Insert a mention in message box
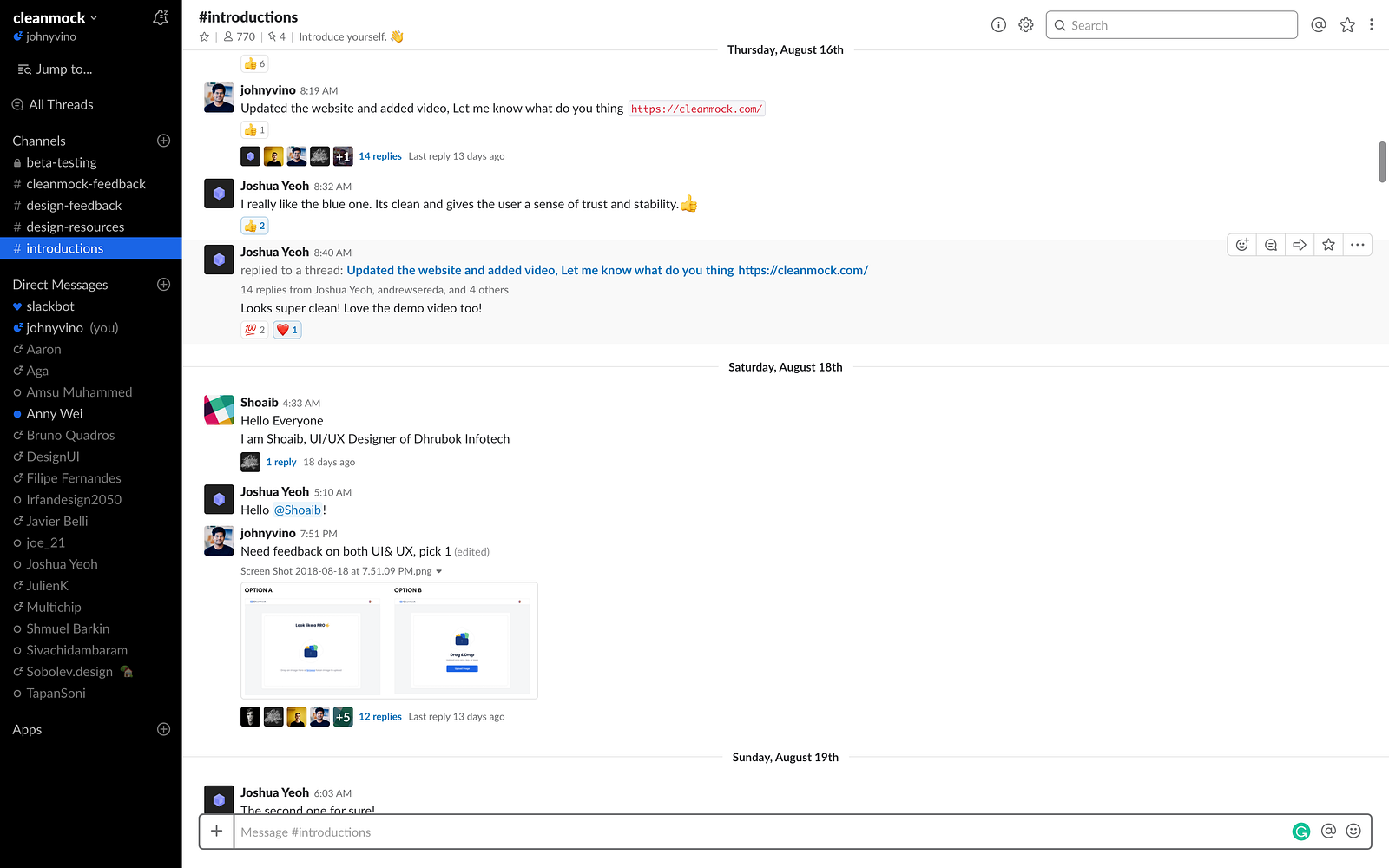Image resolution: width=1389 pixels, height=868 pixels. (1328, 832)
